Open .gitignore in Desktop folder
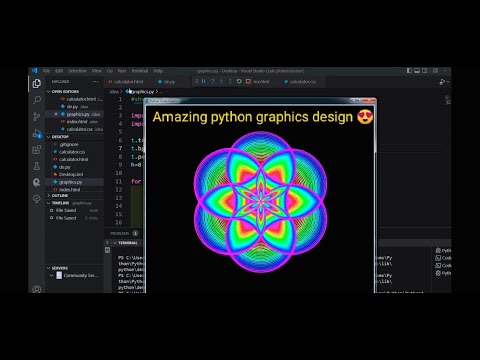The image size is (480, 360). coord(69,144)
